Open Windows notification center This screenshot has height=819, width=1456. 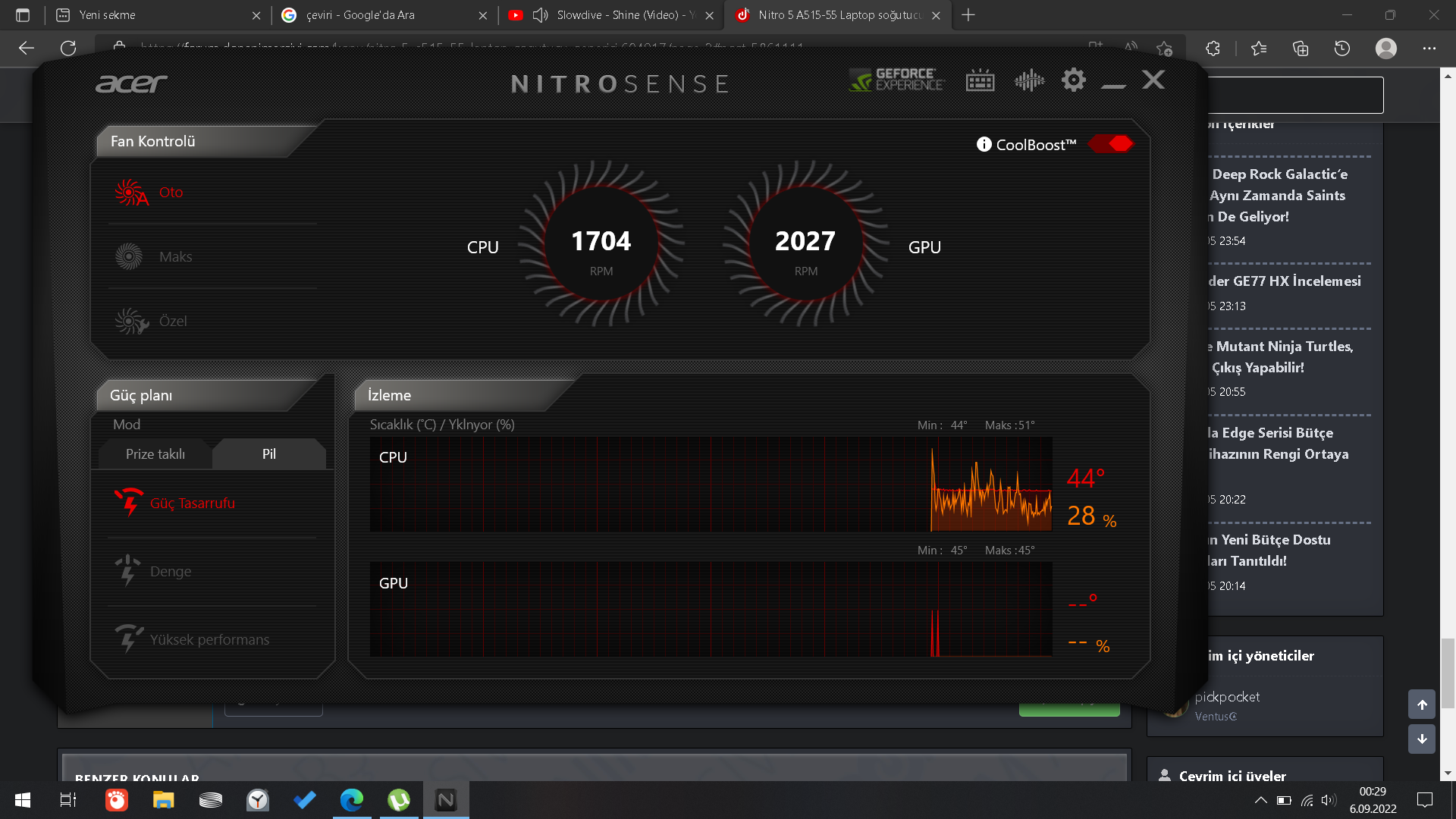click(x=1425, y=800)
